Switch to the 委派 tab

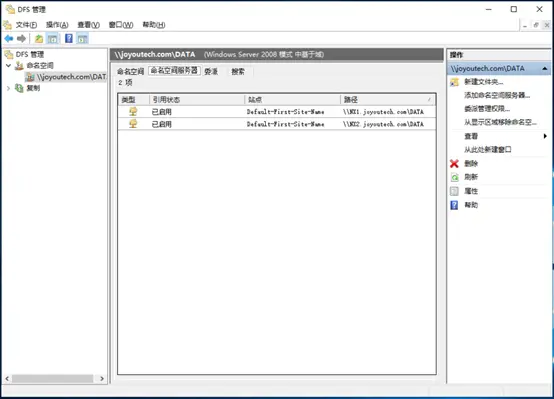[x=211, y=71]
